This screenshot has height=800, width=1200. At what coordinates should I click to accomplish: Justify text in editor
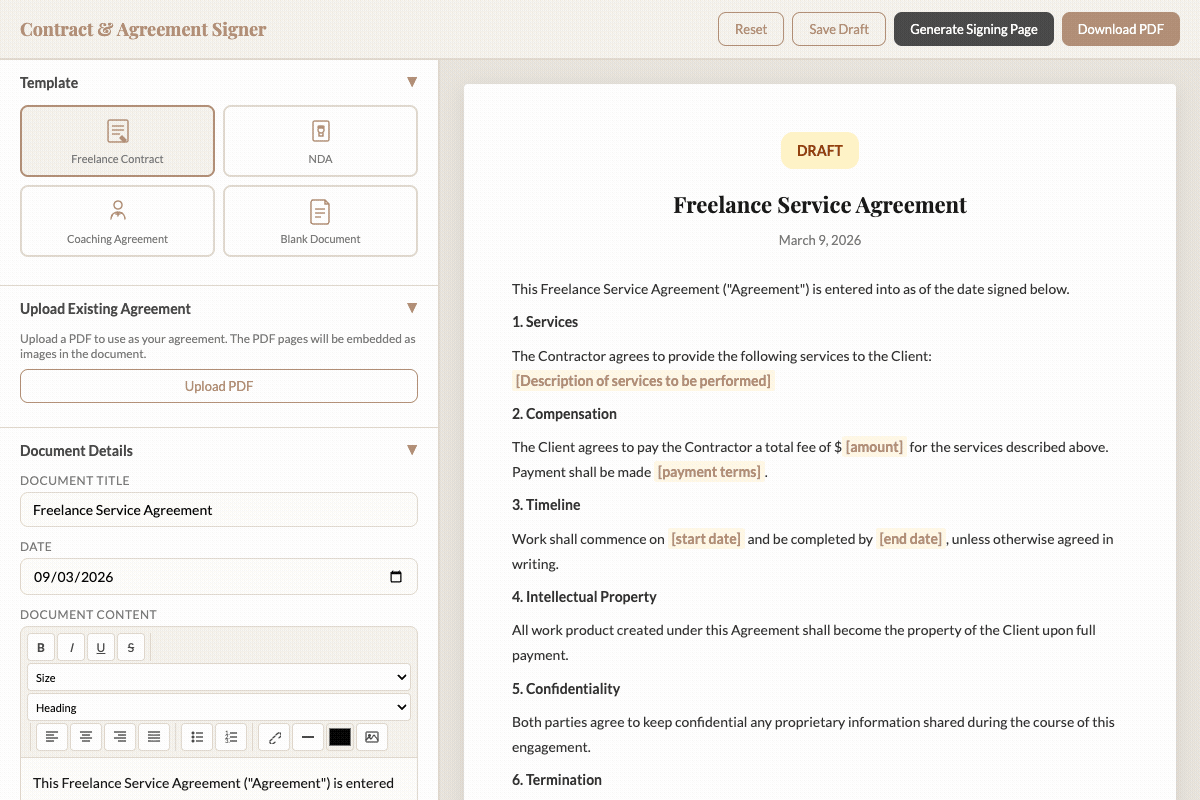tap(154, 737)
